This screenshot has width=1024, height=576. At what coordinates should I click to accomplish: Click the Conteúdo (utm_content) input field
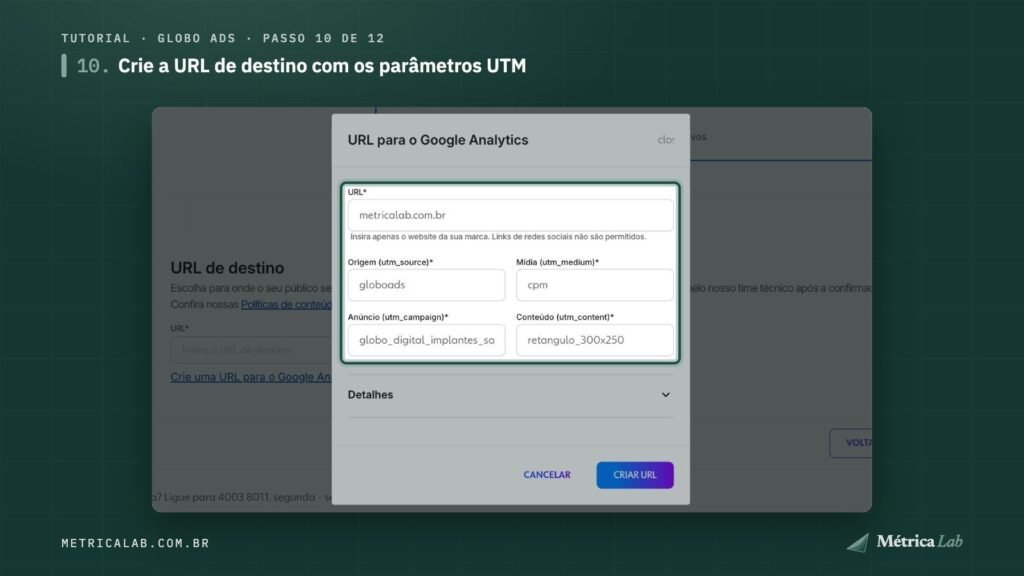594,340
